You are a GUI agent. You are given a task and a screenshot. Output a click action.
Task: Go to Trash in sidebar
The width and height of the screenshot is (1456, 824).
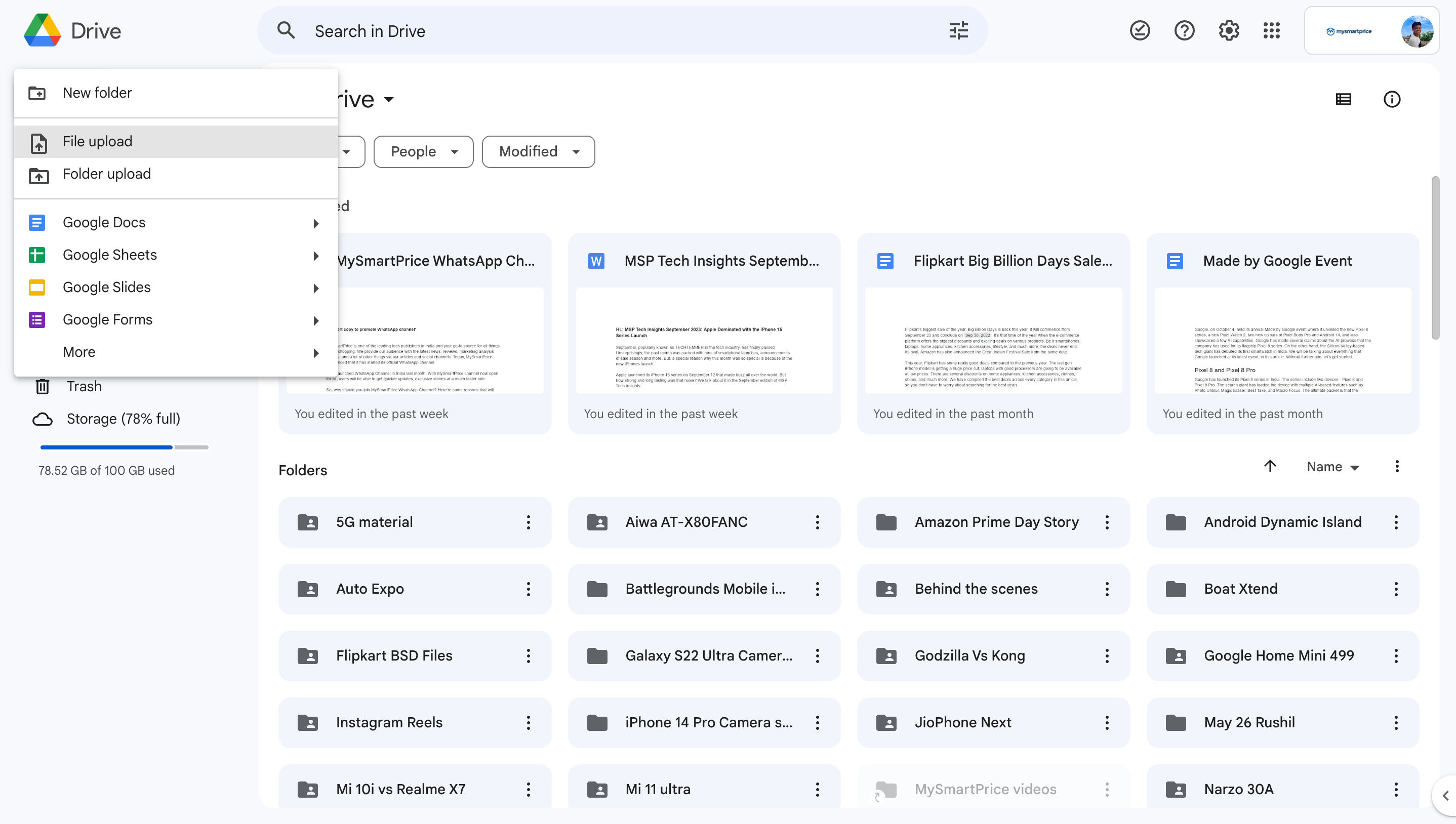(84, 387)
